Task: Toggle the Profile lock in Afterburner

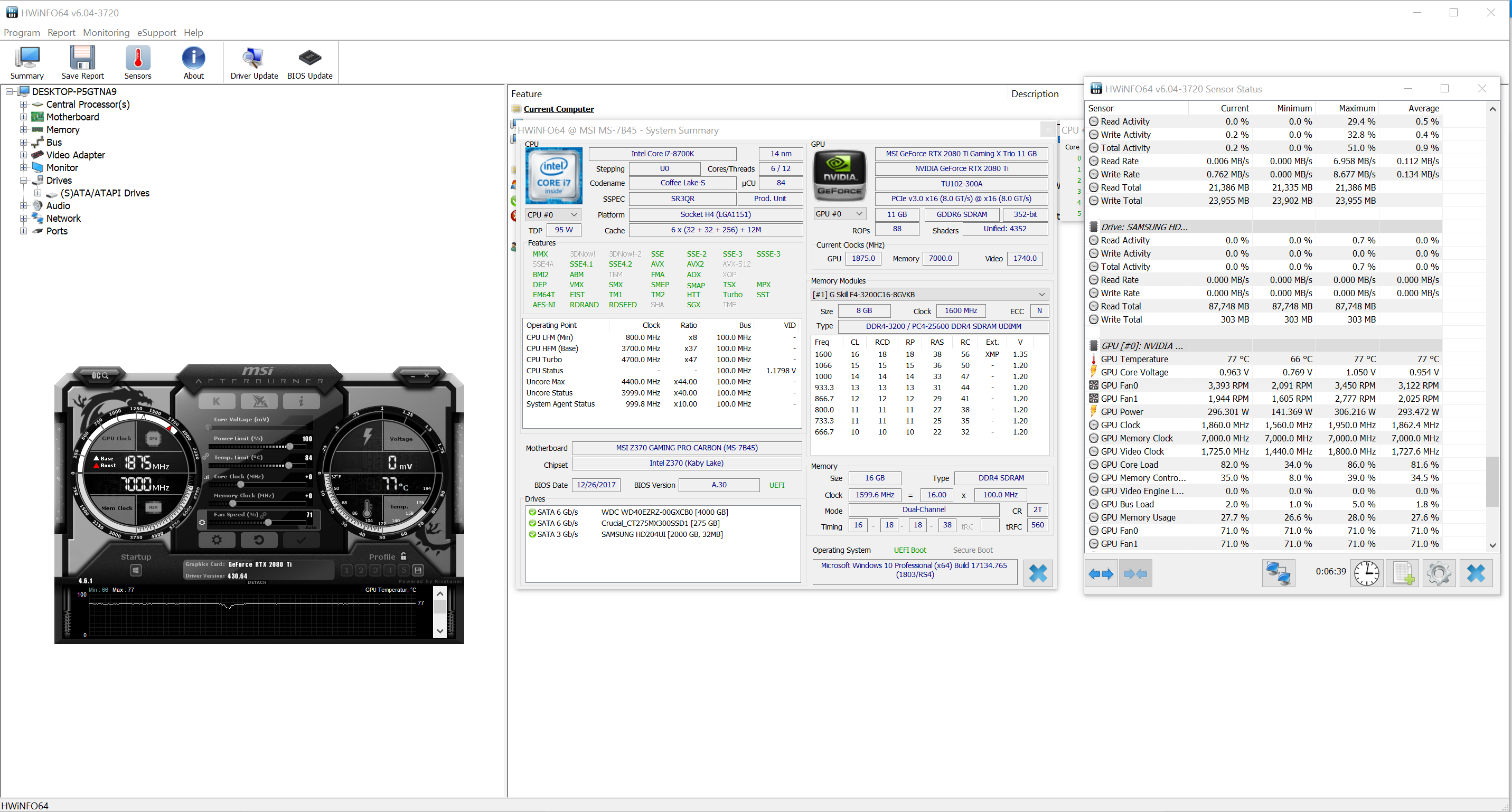Action: pyautogui.click(x=404, y=556)
